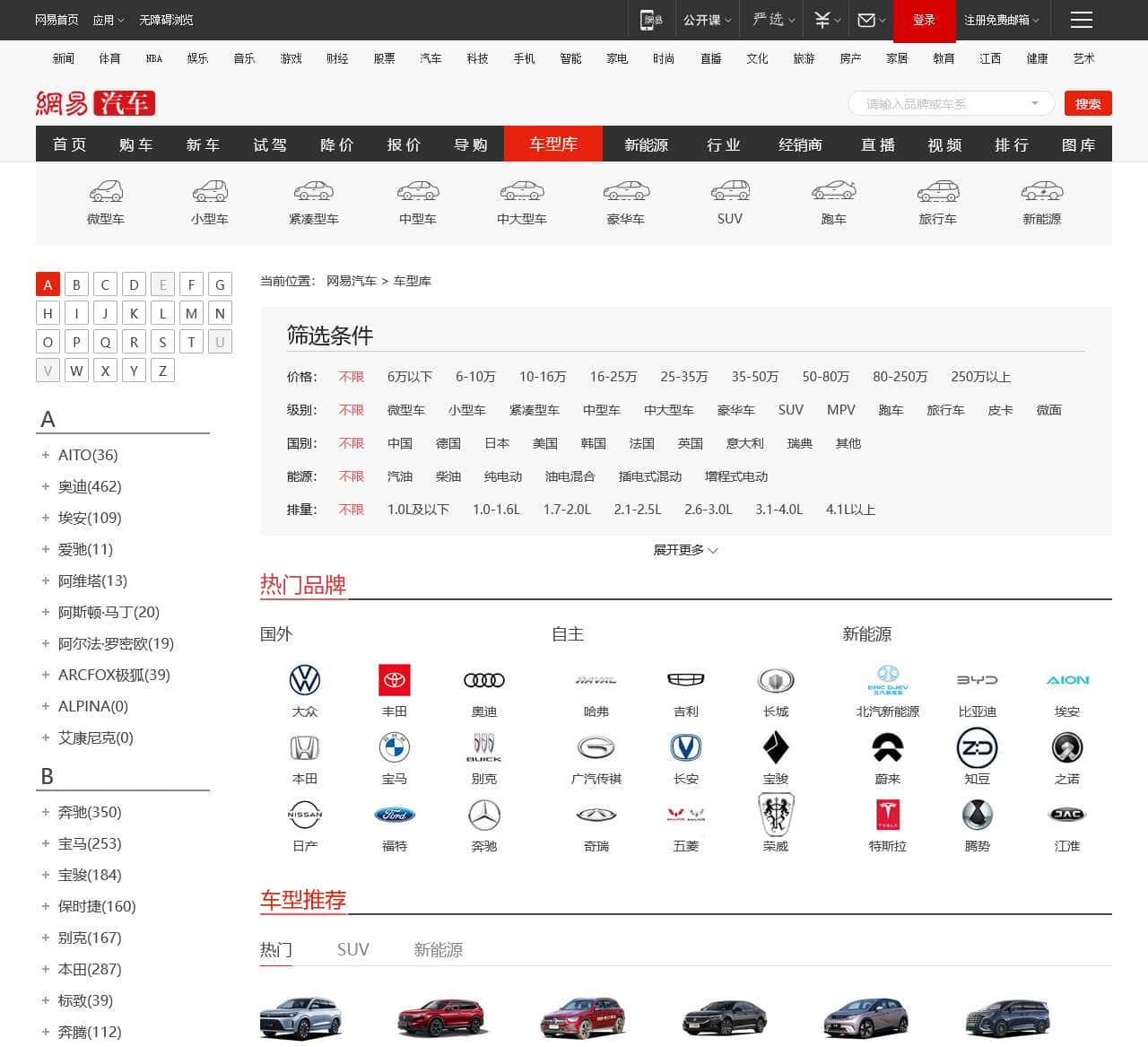The width and height of the screenshot is (1148, 1047).
Task: Open the 比亚迪 BYD brand logo
Action: (x=978, y=680)
